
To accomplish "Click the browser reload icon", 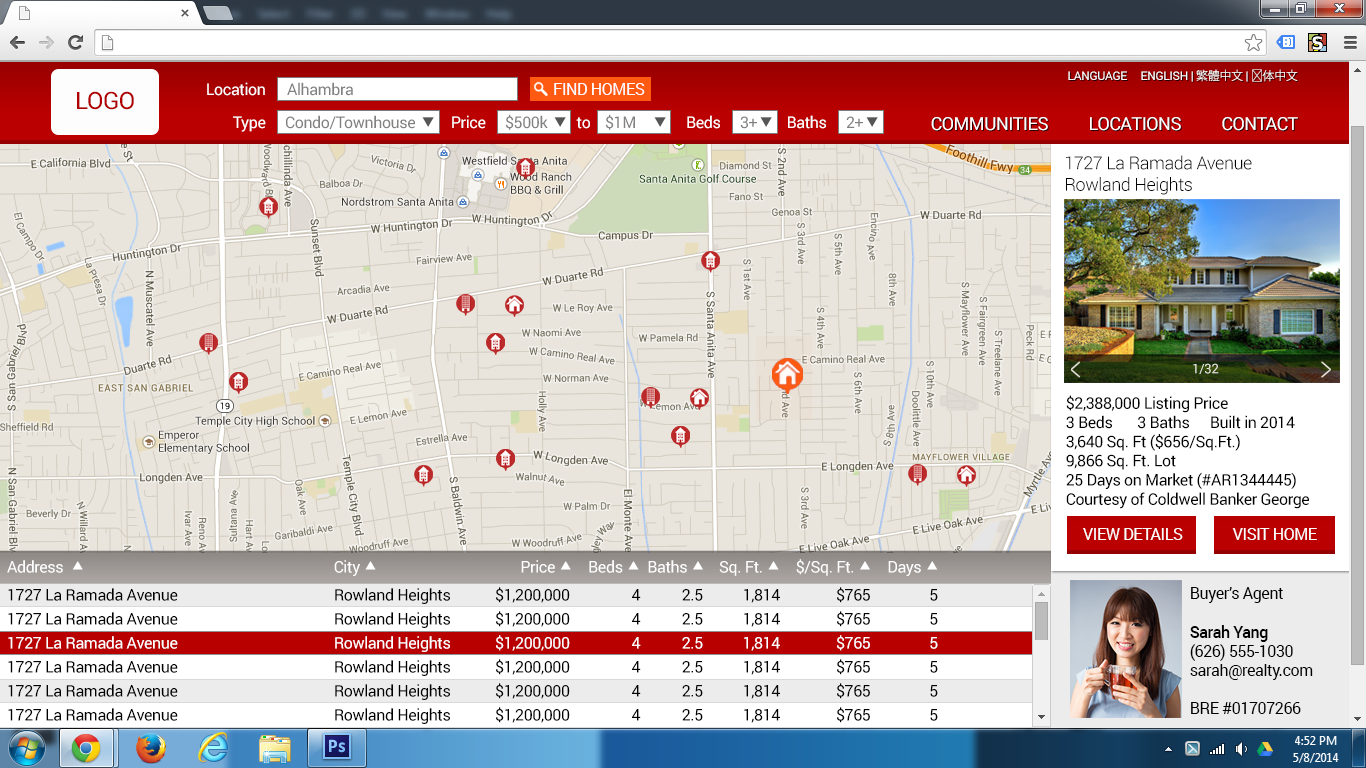I will coord(75,42).
